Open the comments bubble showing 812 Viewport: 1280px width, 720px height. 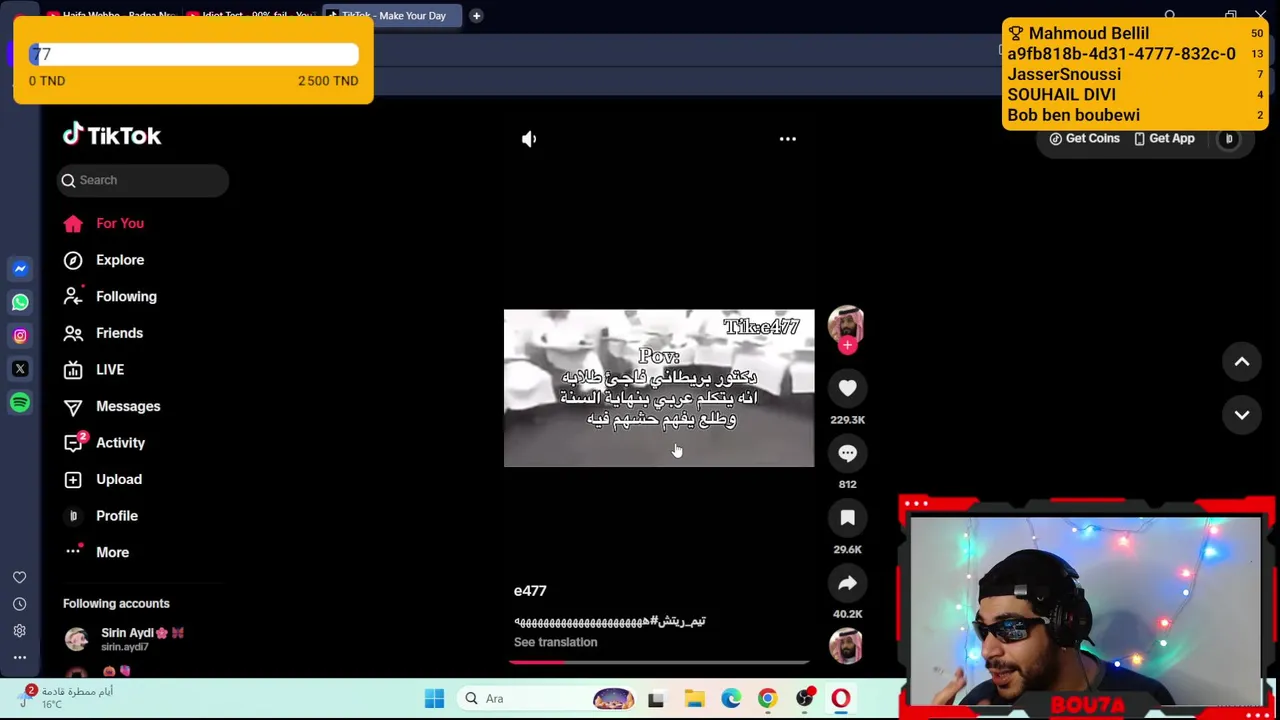[847, 453]
